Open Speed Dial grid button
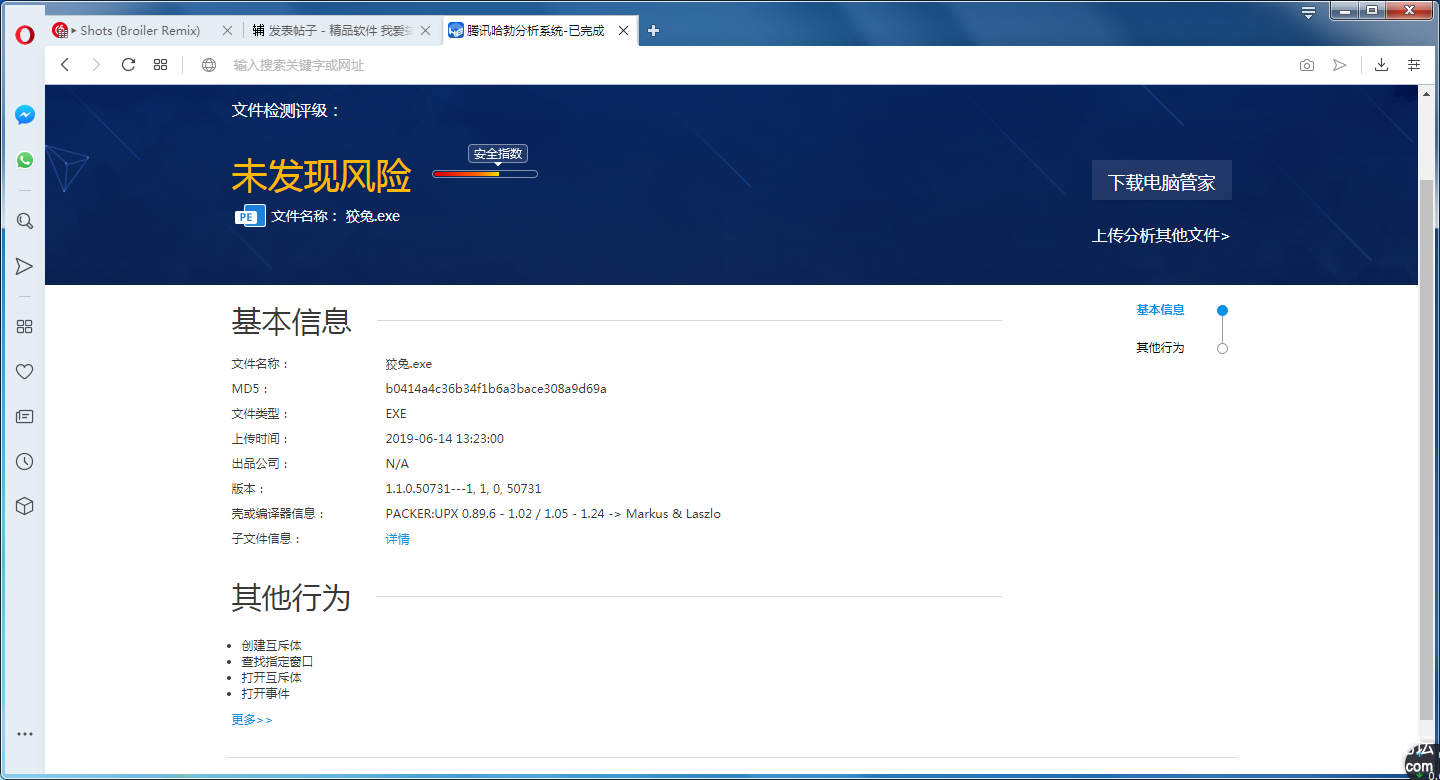Viewport: 1440px width, 780px height. (160, 65)
